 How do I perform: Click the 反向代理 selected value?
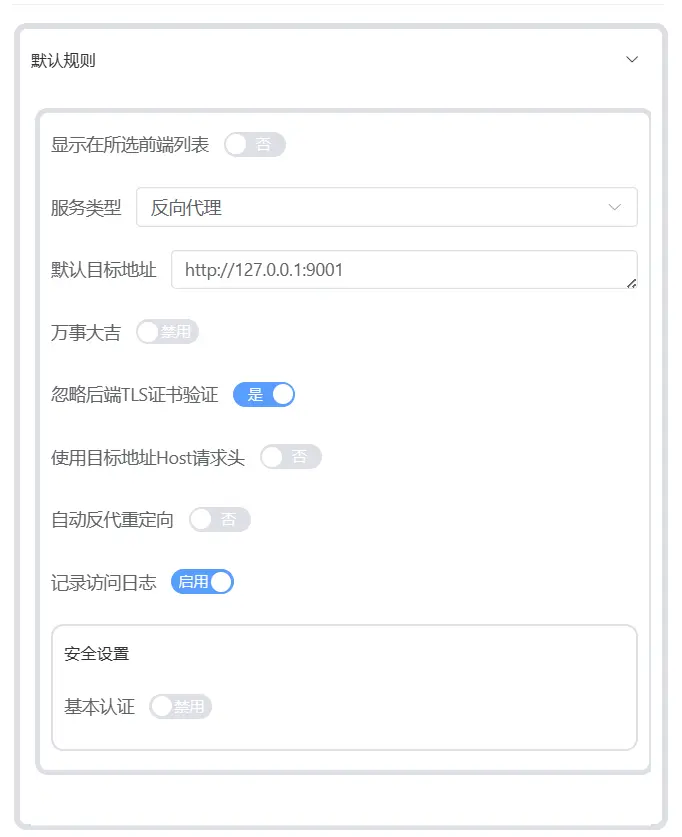pos(186,208)
